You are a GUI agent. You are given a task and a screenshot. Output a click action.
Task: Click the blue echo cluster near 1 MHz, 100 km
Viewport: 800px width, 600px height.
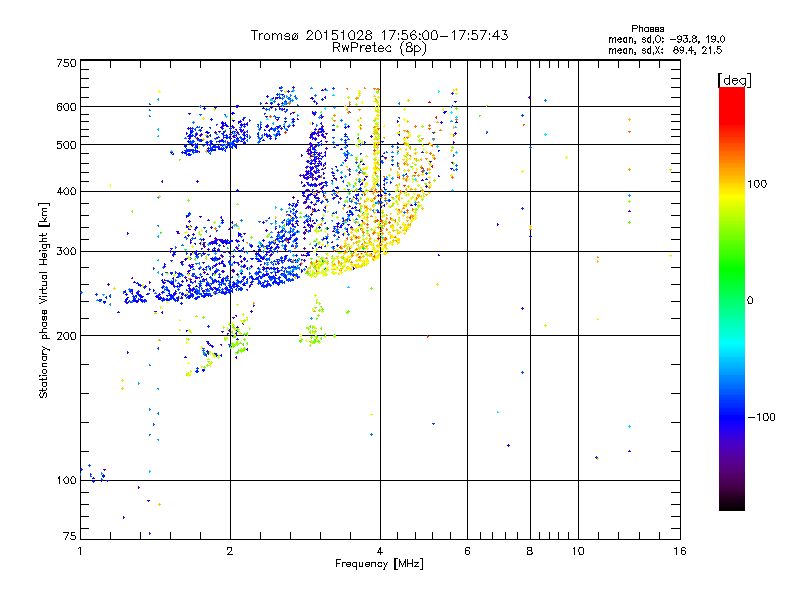pos(93,474)
